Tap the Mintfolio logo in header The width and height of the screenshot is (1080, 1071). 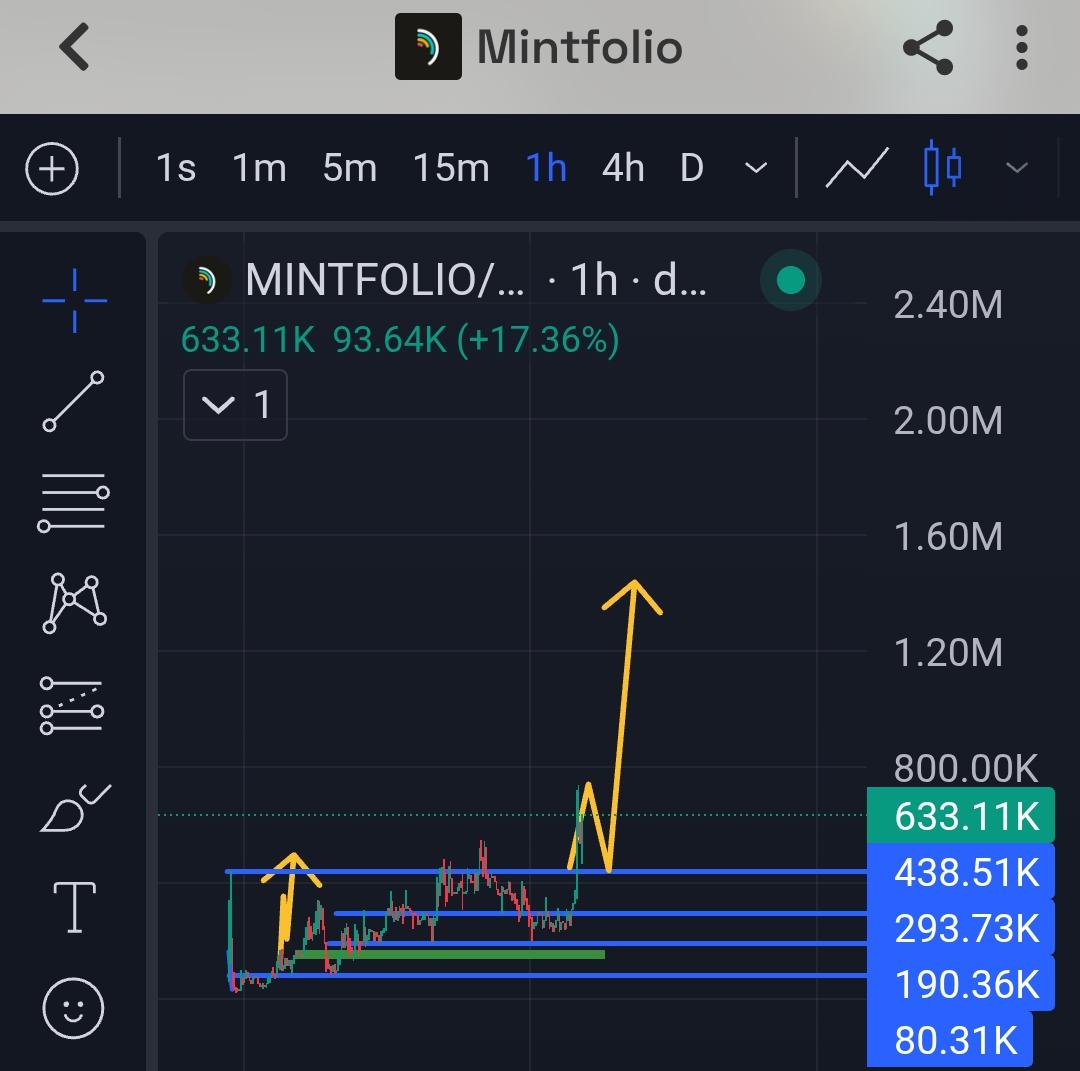428,46
